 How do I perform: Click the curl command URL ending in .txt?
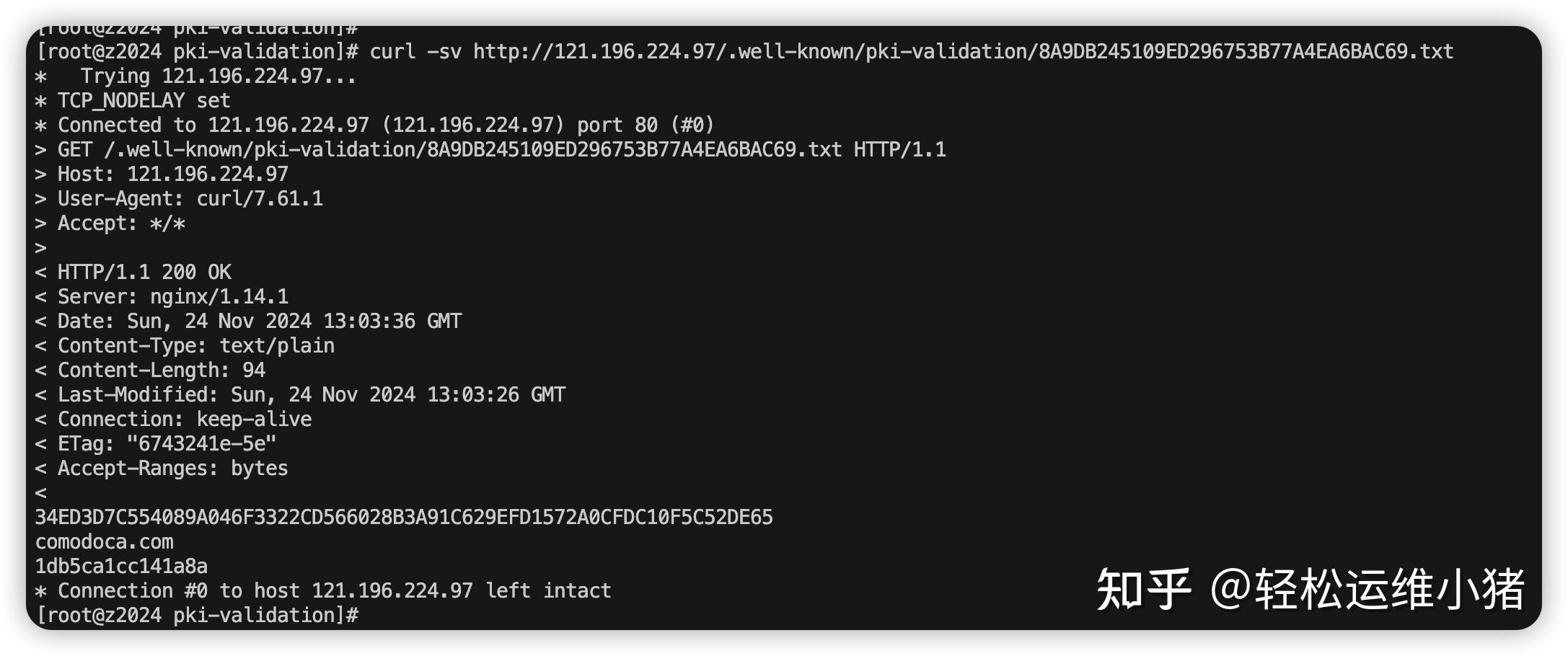963,52
